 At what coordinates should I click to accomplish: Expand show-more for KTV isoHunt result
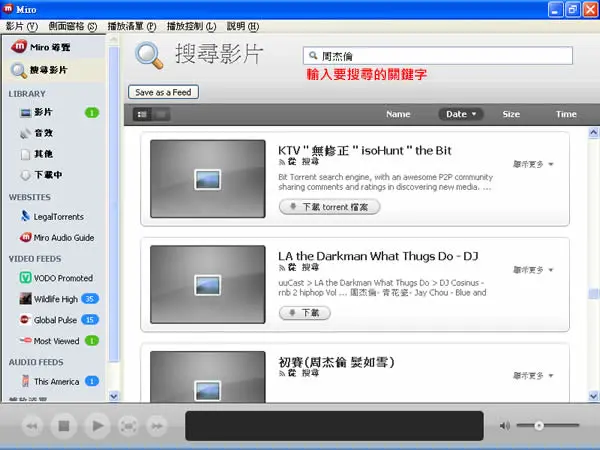pos(533,164)
